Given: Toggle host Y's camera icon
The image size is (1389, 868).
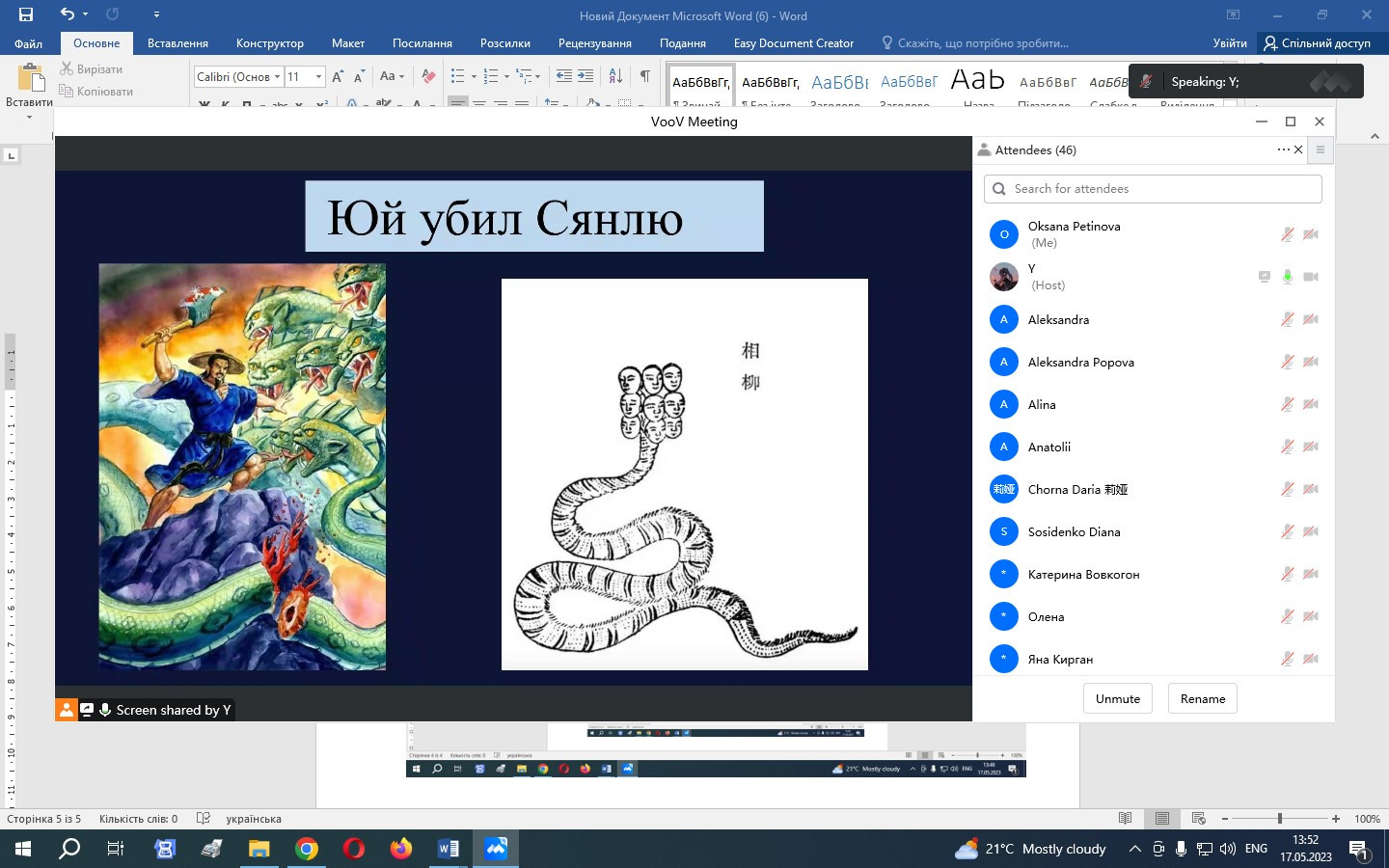Looking at the screenshot, I should [1311, 277].
